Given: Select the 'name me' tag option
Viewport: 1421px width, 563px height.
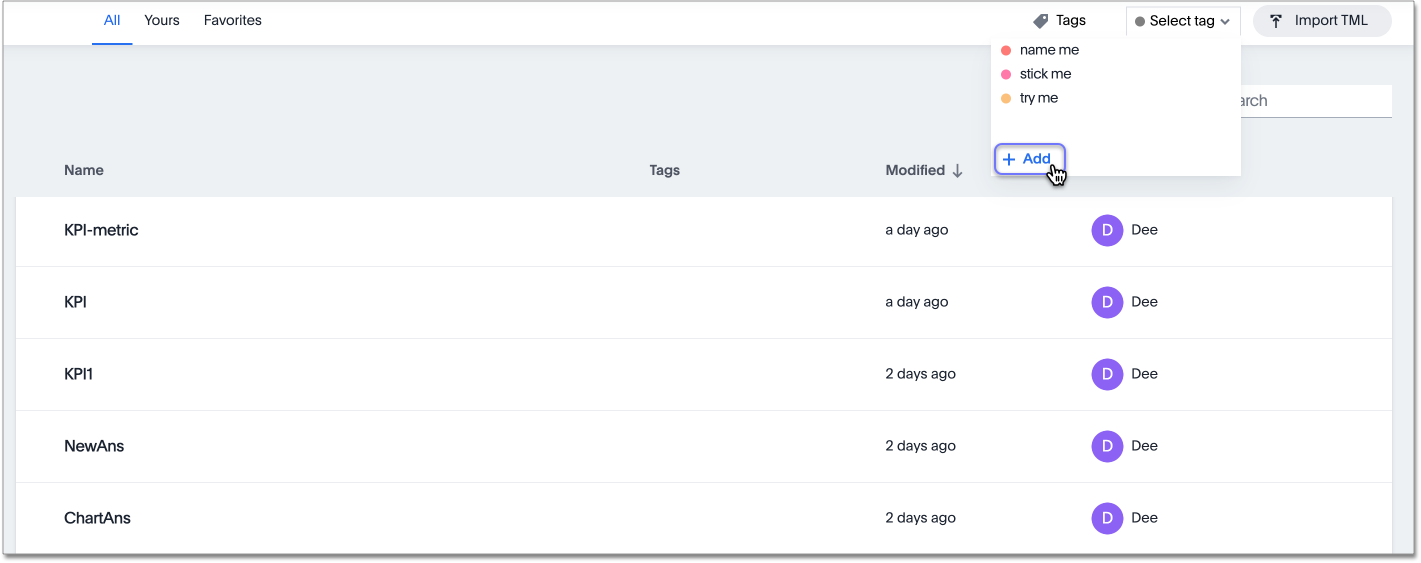Looking at the screenshot, I should coord(1049,50).
